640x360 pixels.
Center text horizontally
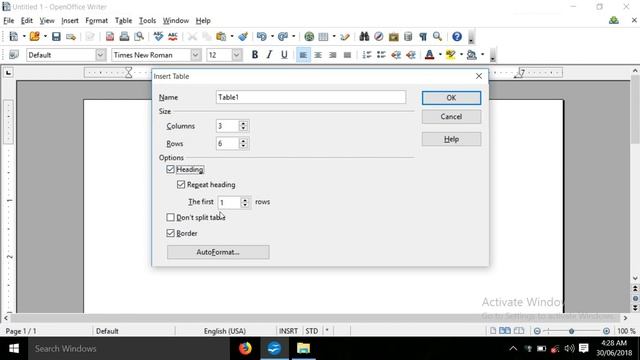pos(318,55)
